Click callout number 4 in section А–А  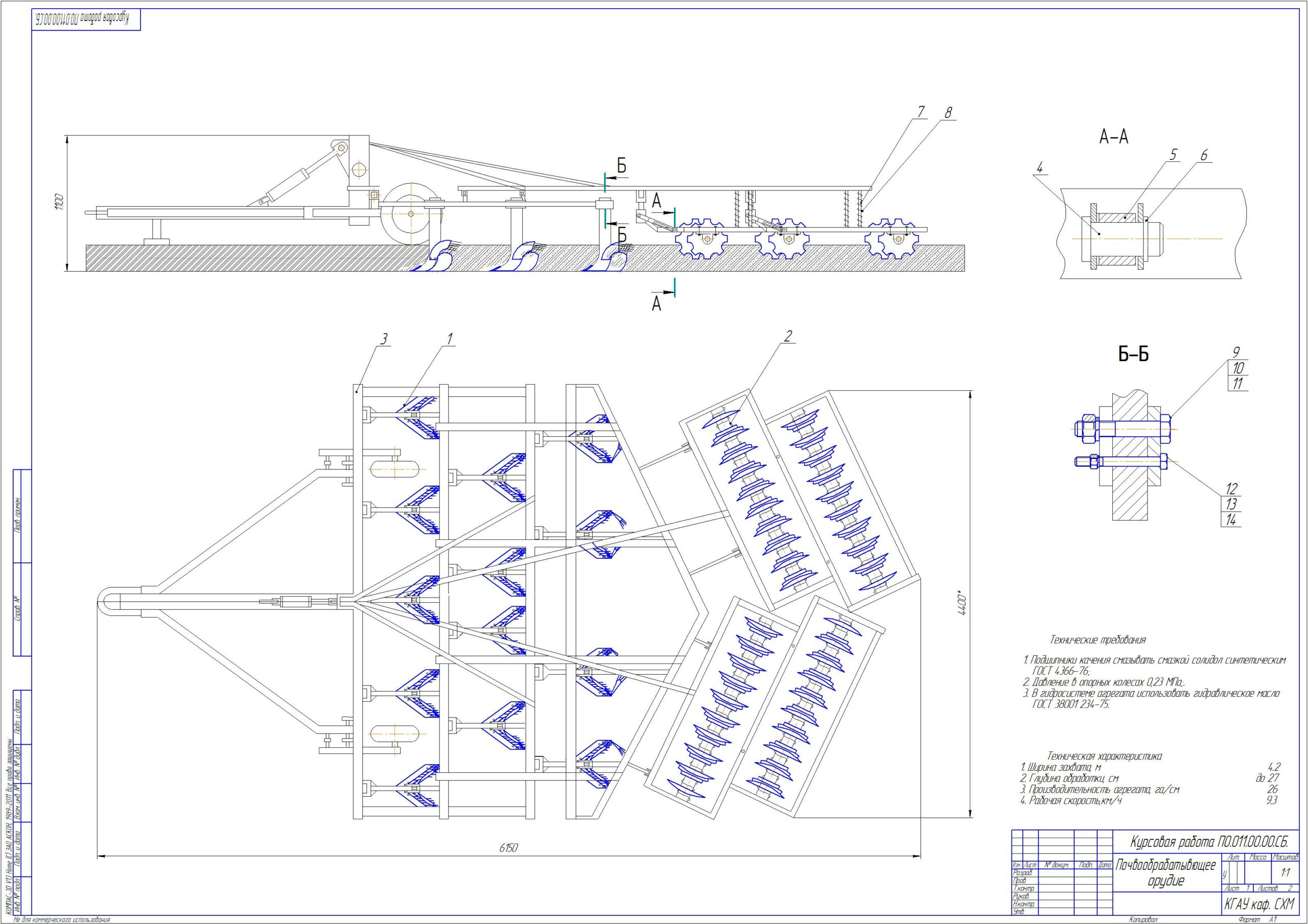tap(1040, 168)
